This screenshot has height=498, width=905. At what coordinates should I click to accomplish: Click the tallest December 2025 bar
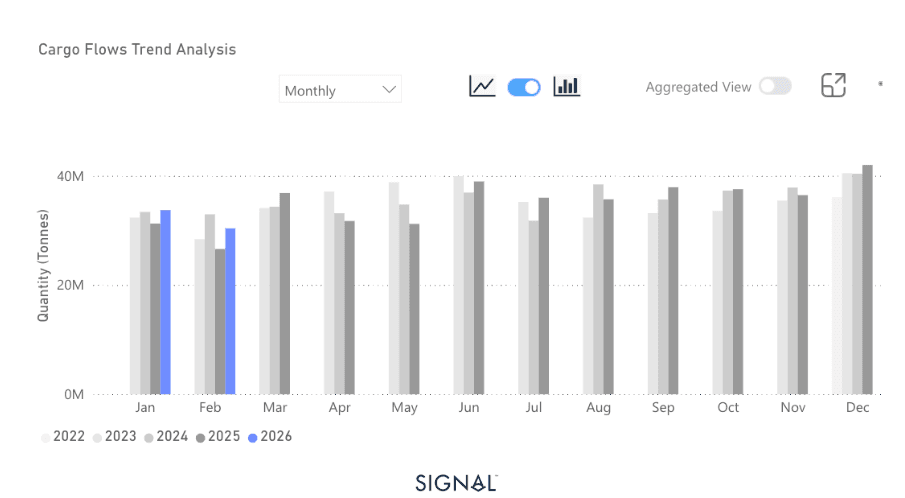click(867, 280)
